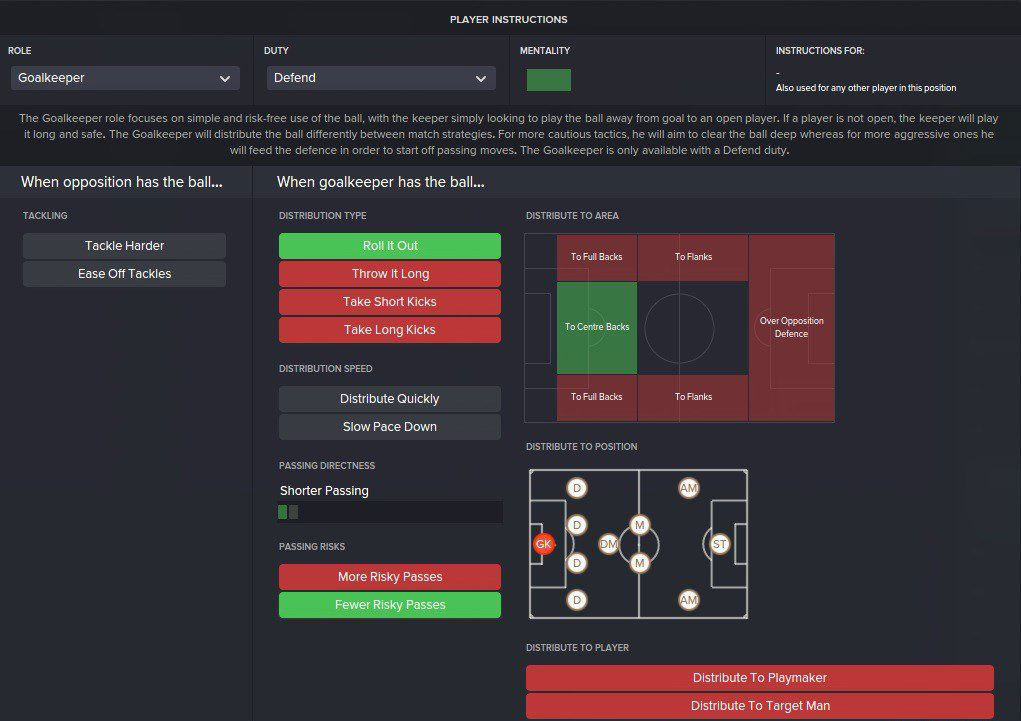
Task: Select lower To Flanks pitch area
Action: tap(693, 397)
